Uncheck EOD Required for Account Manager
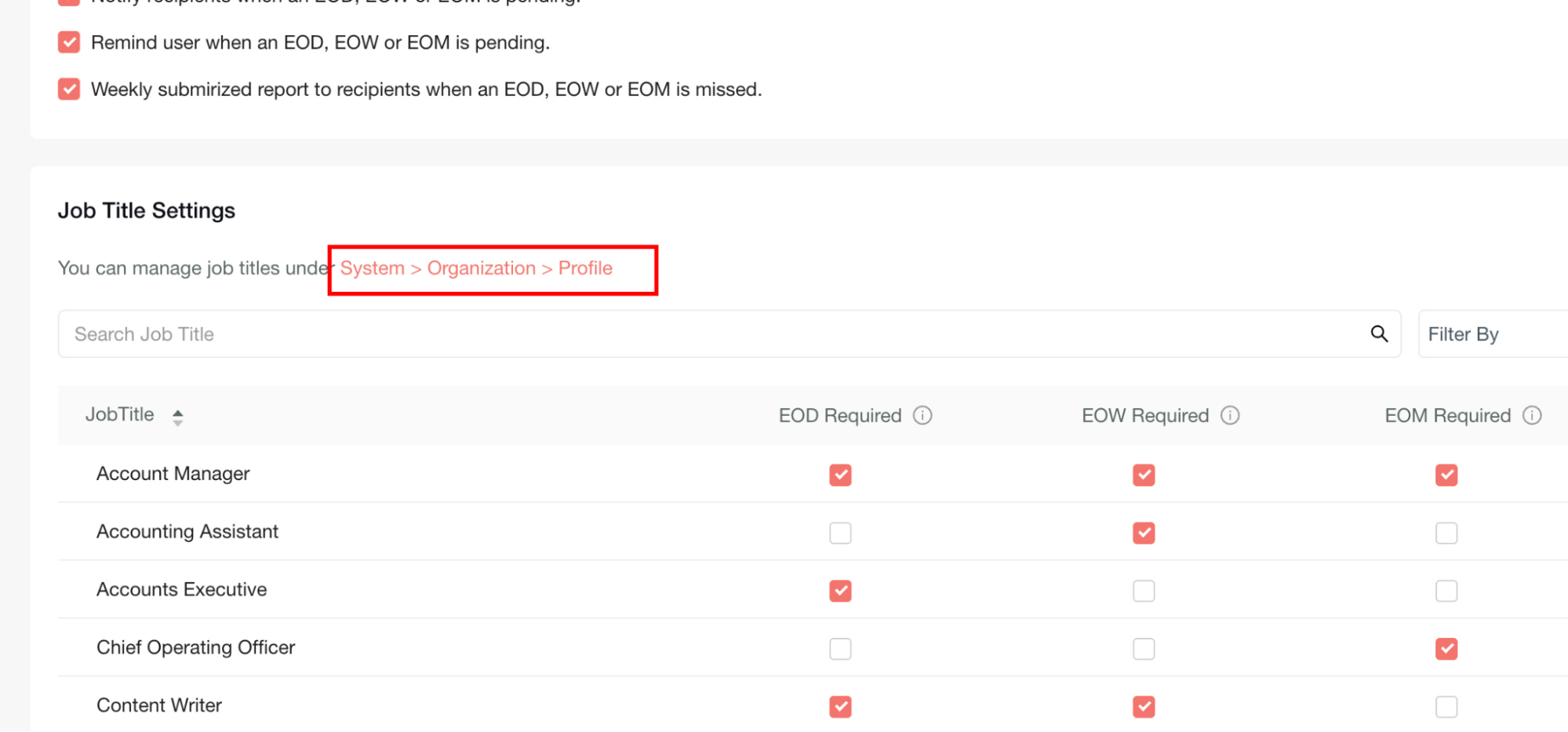Screen dimensions: 1568x732 [x=840, y=475]
